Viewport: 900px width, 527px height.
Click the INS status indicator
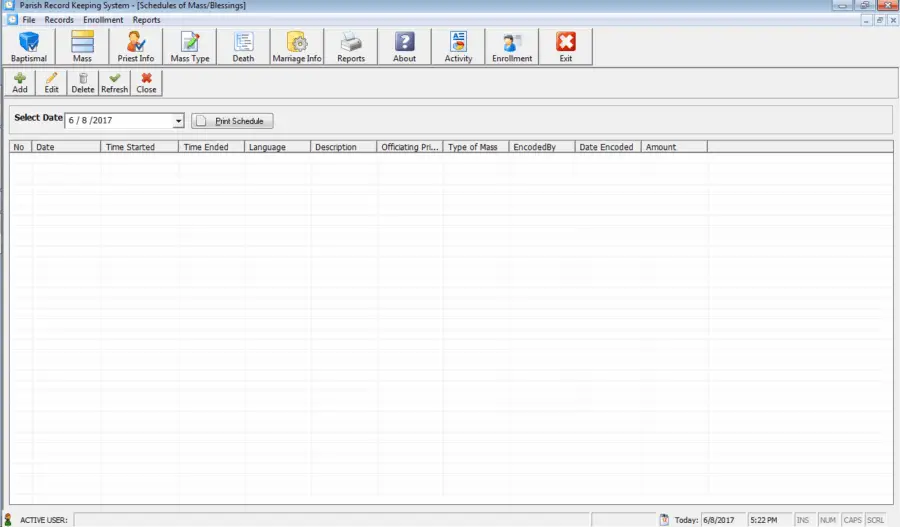(x=802, y=520)
